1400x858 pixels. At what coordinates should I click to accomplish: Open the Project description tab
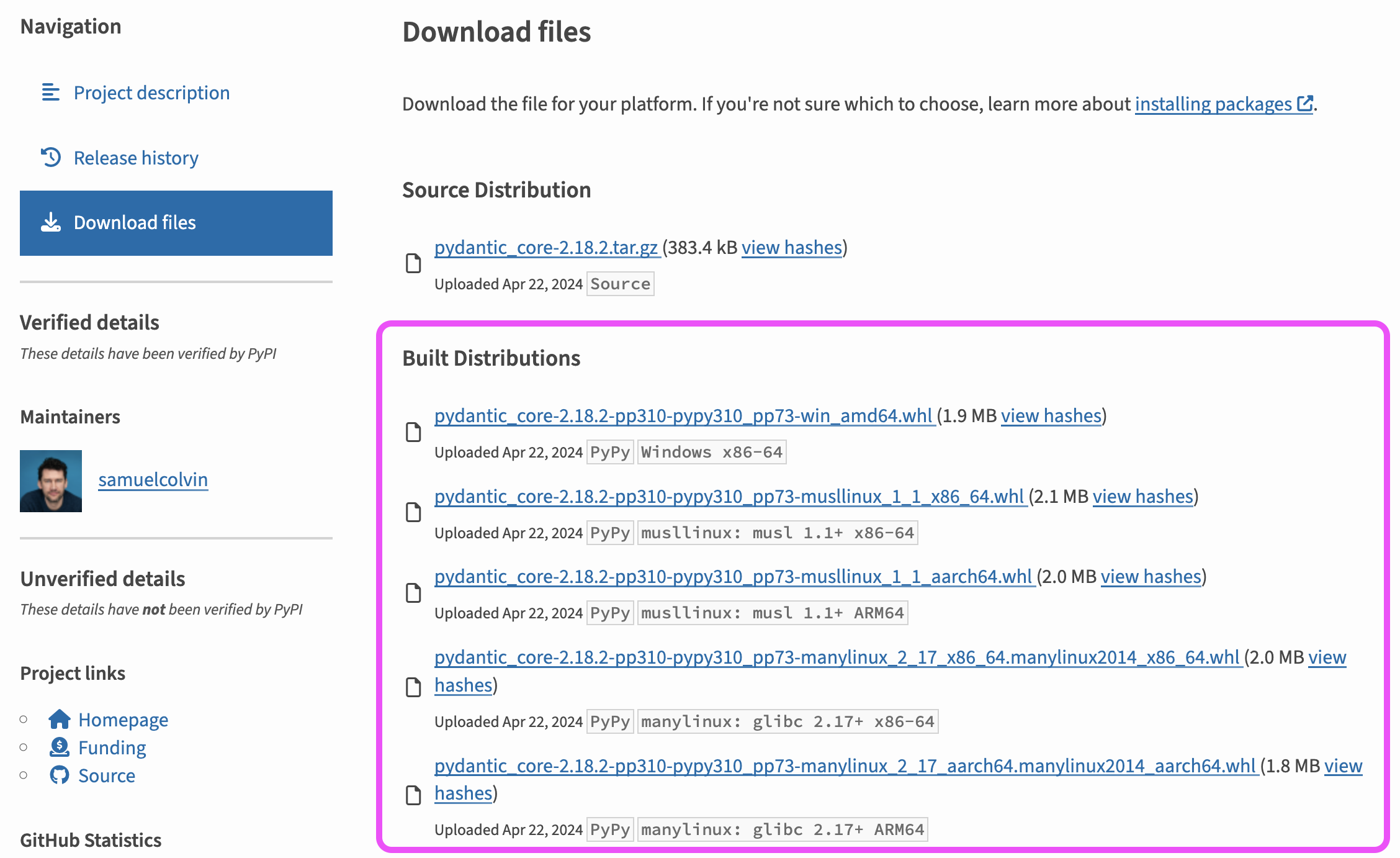[151, 93]
